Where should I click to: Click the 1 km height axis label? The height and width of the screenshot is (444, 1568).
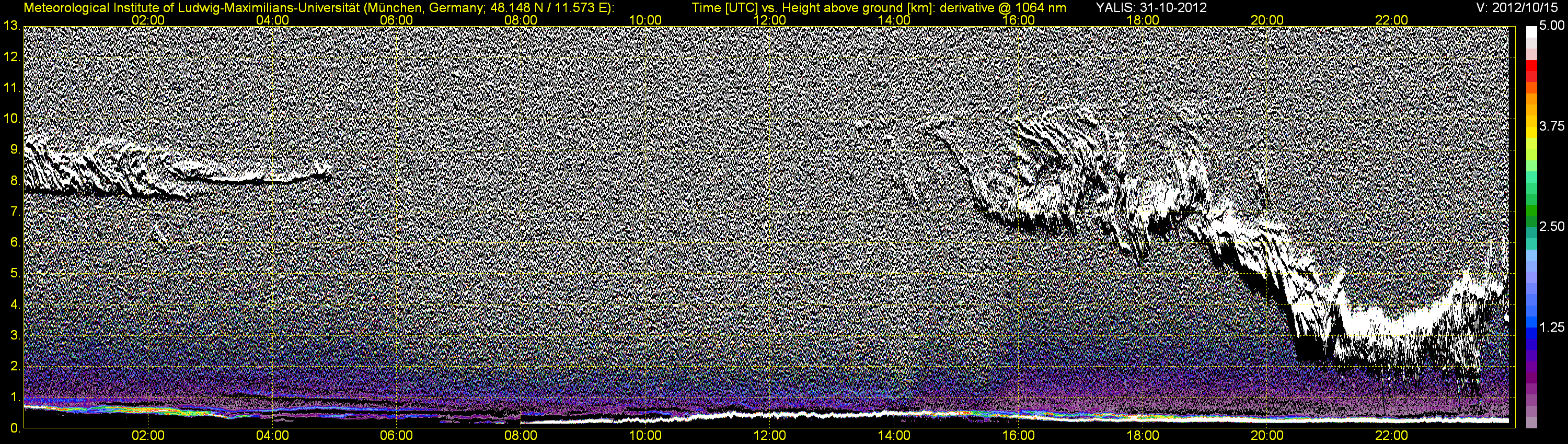coord(15,397)
